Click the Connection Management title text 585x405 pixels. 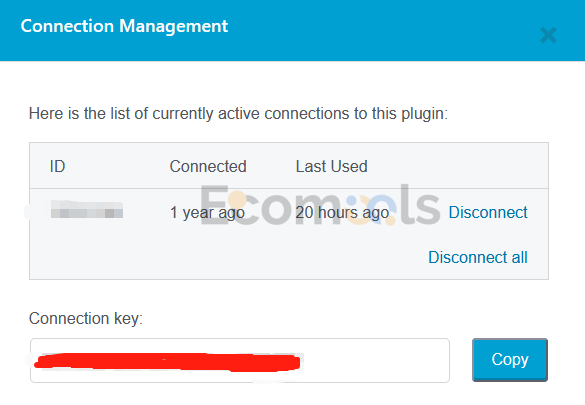[x=124, y=26]
